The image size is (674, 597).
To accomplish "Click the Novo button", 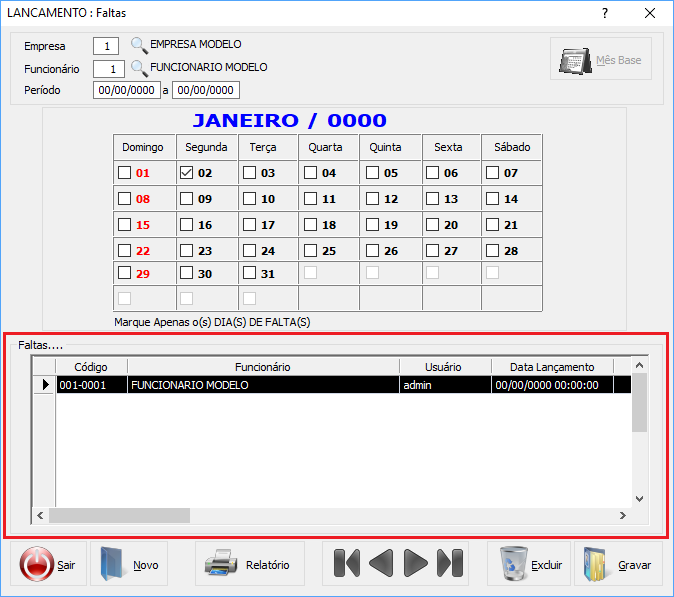I will (x=129, y=564).
